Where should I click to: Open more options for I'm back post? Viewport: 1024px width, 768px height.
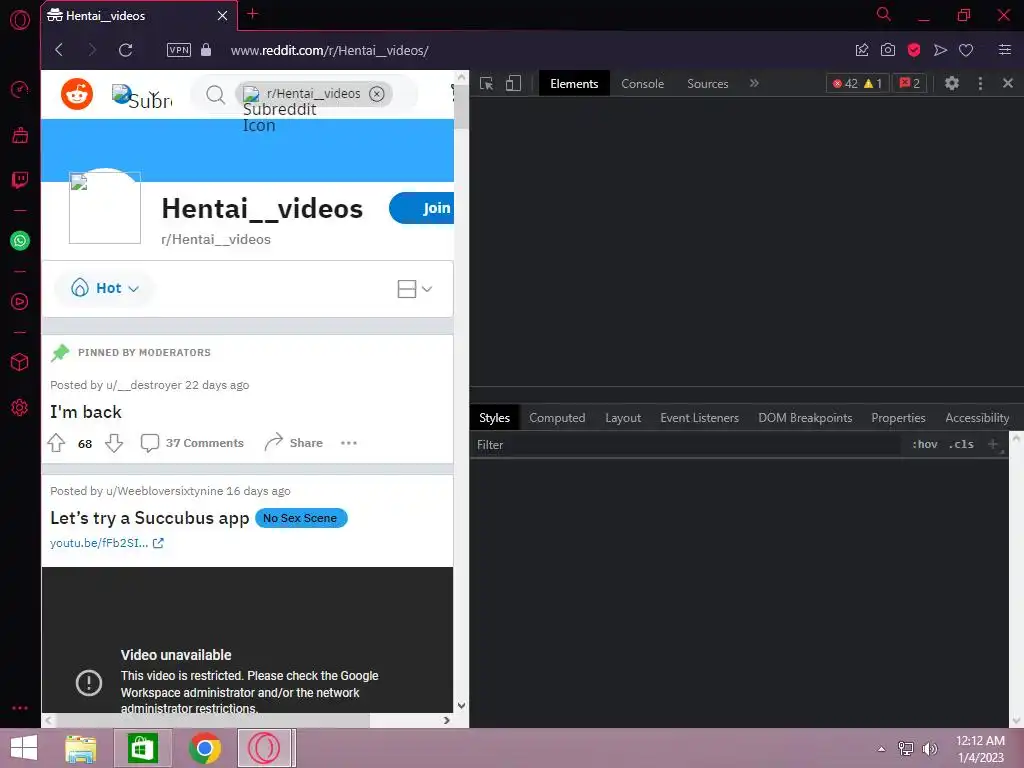[x=349, y=443]
